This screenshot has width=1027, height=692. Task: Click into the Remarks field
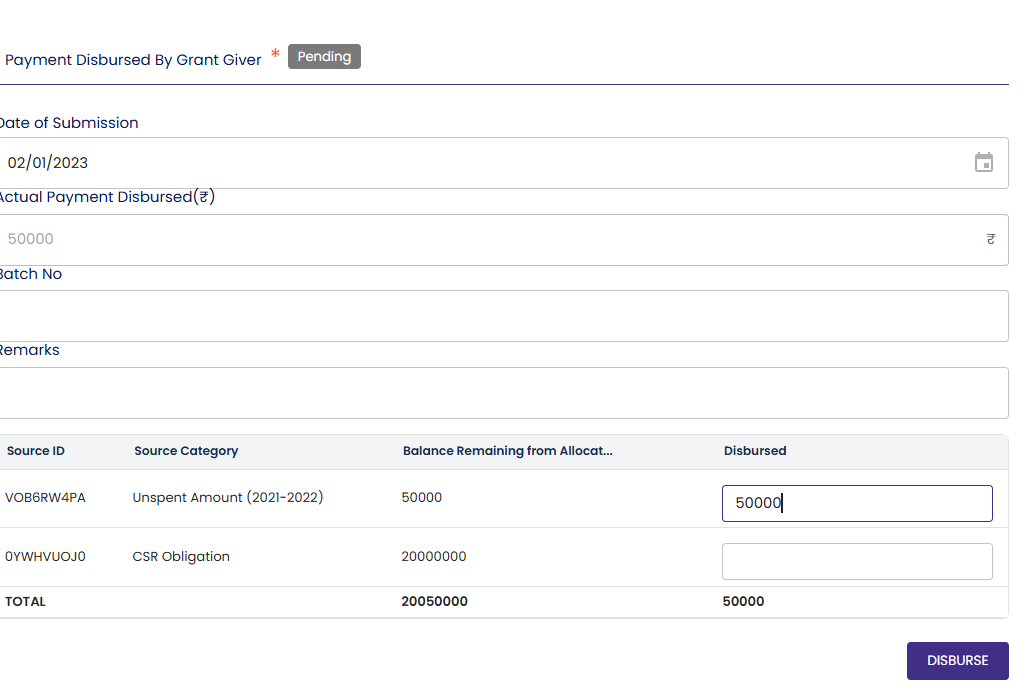coord(500,393)
